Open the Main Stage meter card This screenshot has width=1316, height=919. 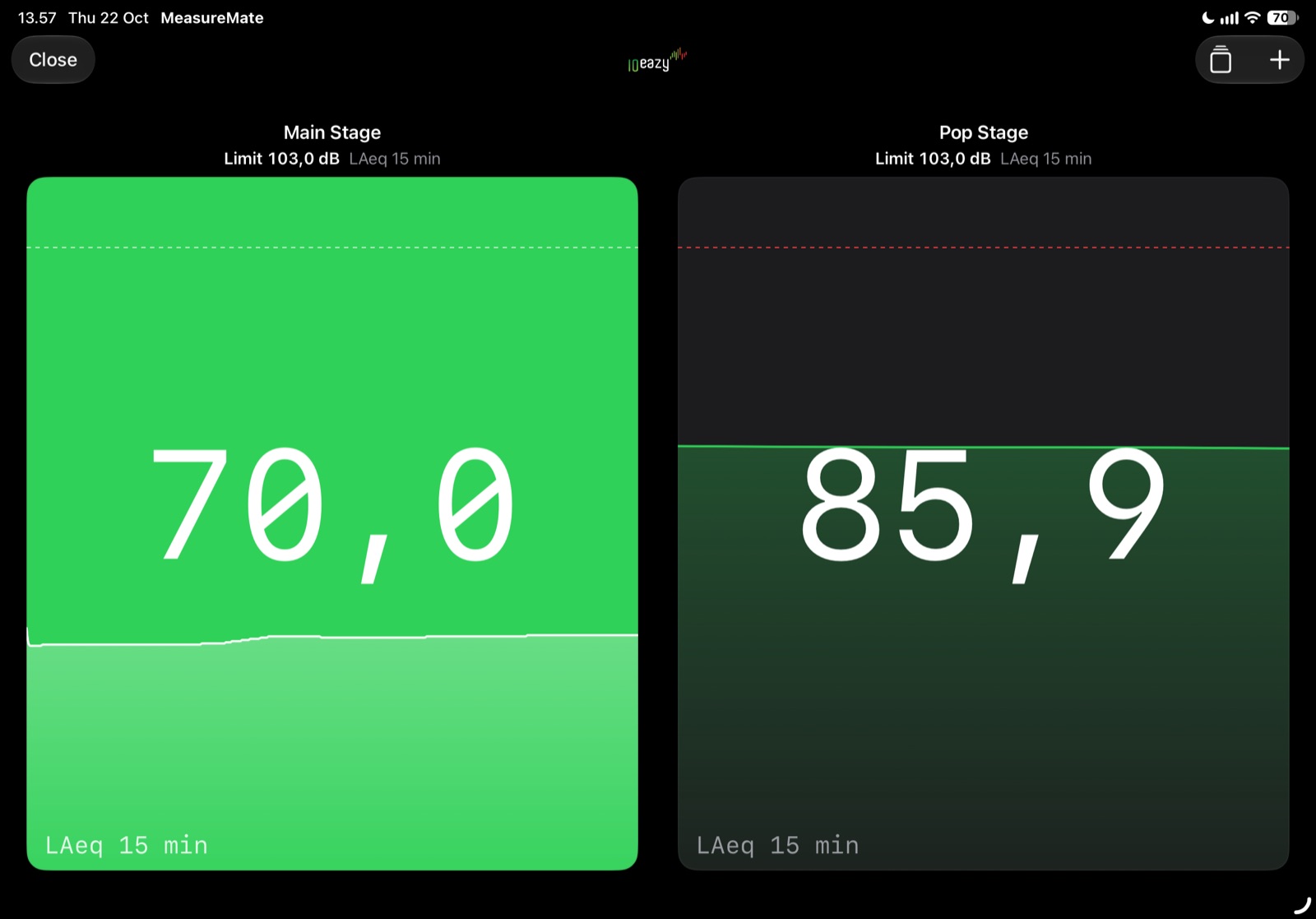tap(332, 523)
